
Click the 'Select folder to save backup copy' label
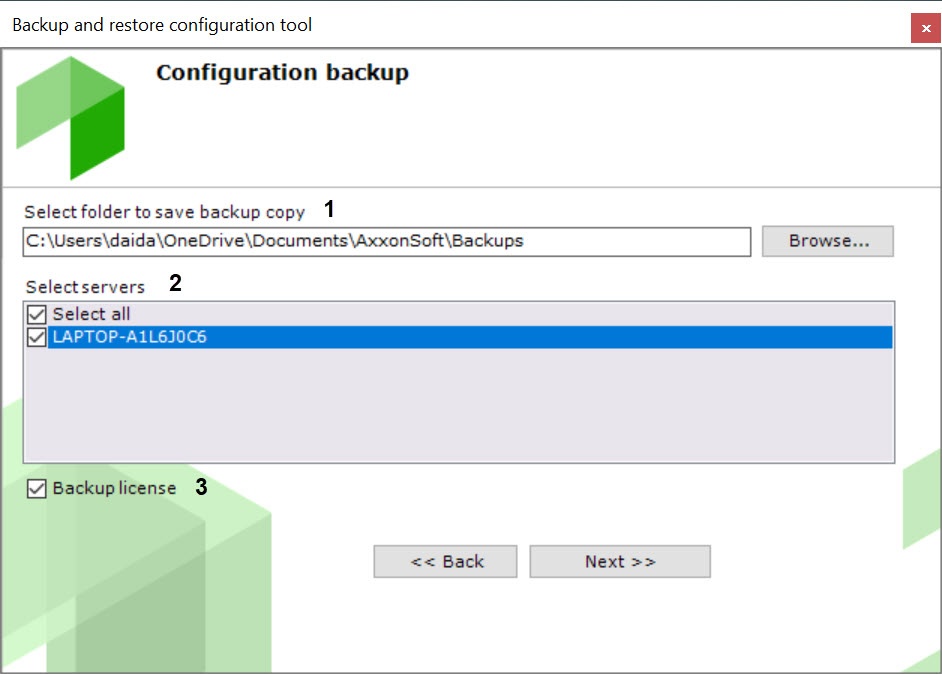164,211
